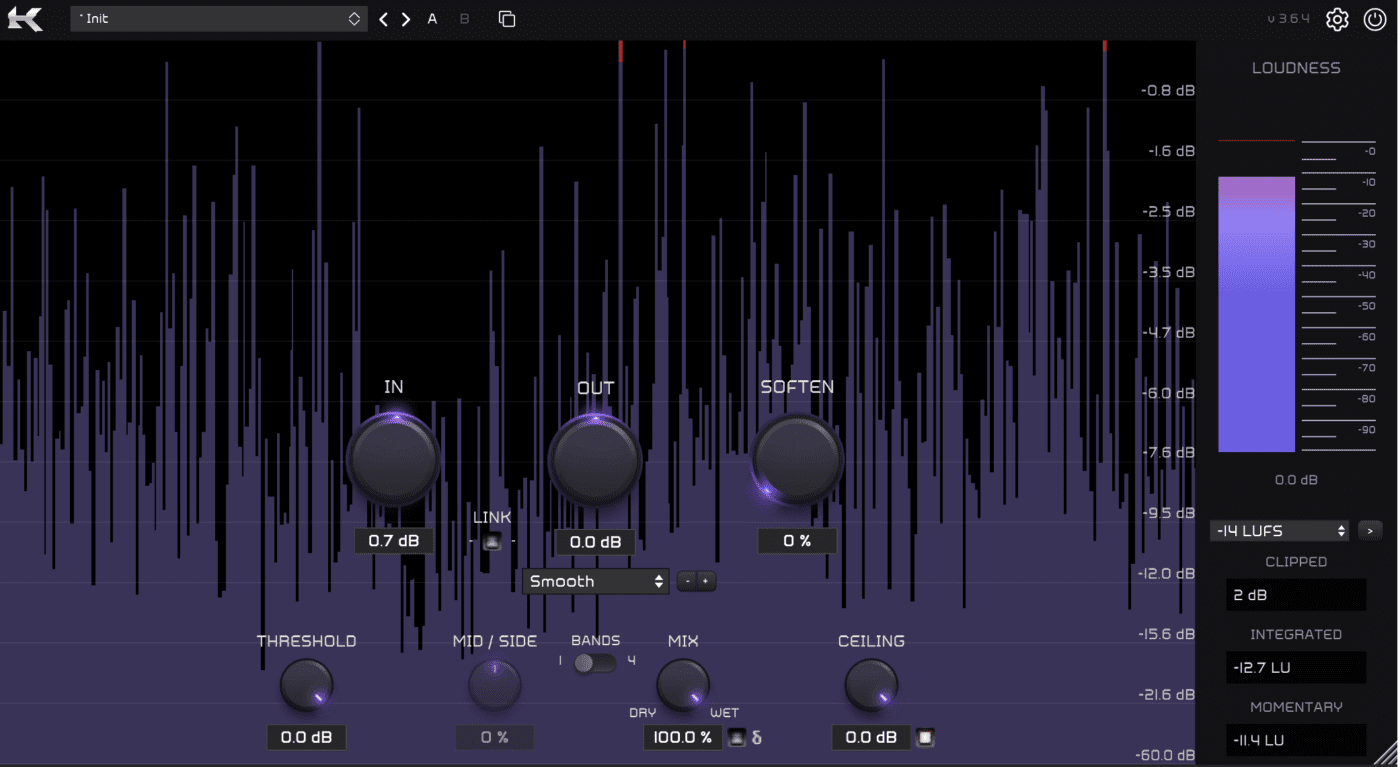Screen dimensions: 1400x767
Task: Open the Smooth mode dropdown
Action: click(596, 581)
